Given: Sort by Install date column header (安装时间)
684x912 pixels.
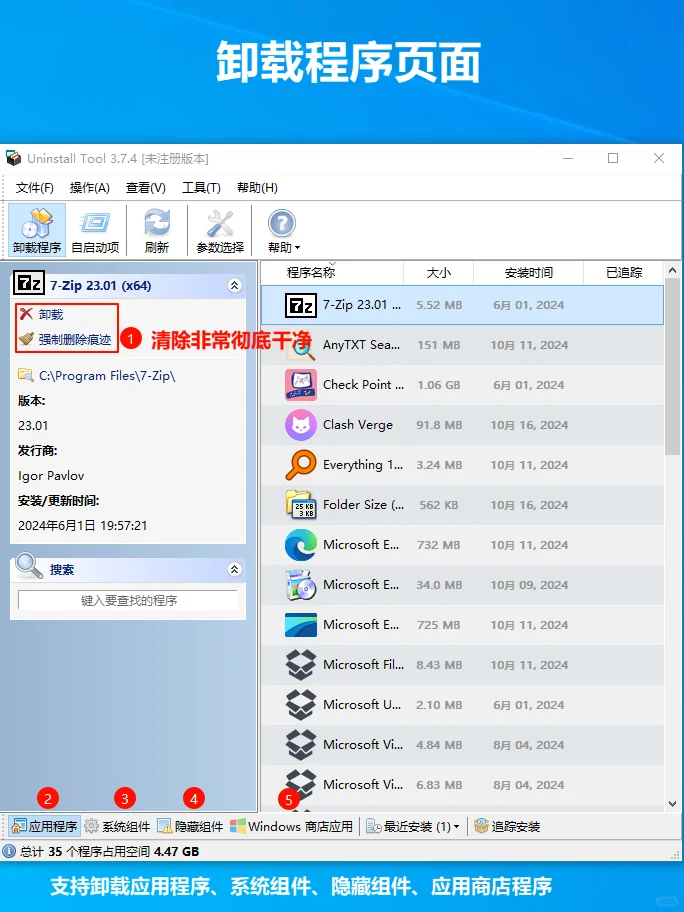Looking at the screenshot, I should coord(528,272).
